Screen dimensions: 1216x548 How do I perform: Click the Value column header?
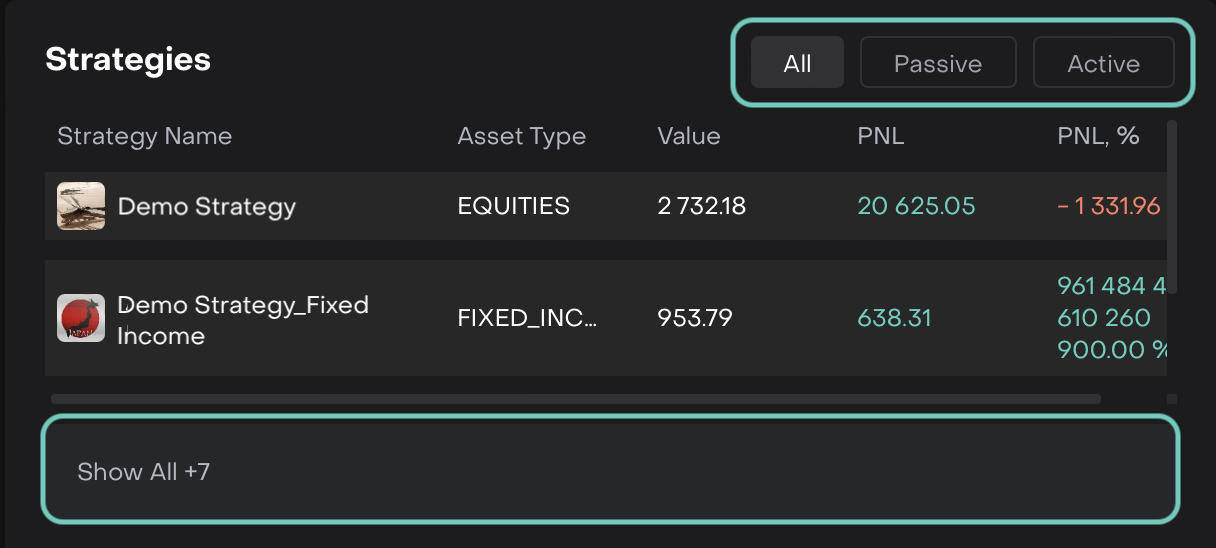(x=689, y=136)
